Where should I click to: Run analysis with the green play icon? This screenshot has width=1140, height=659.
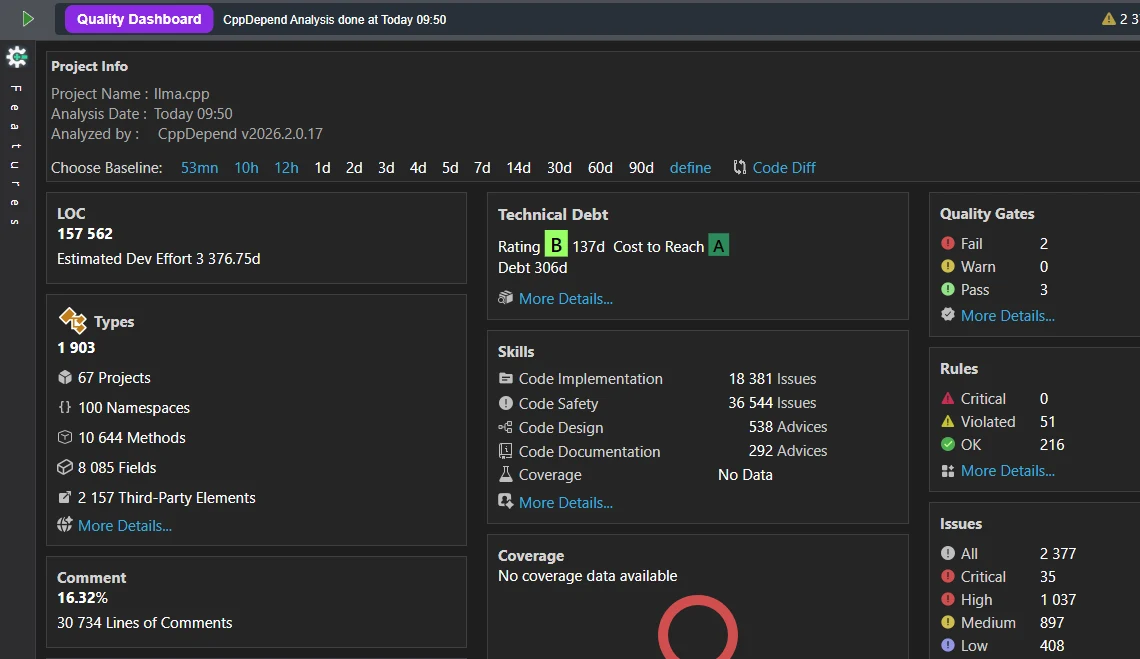point(28,19)
